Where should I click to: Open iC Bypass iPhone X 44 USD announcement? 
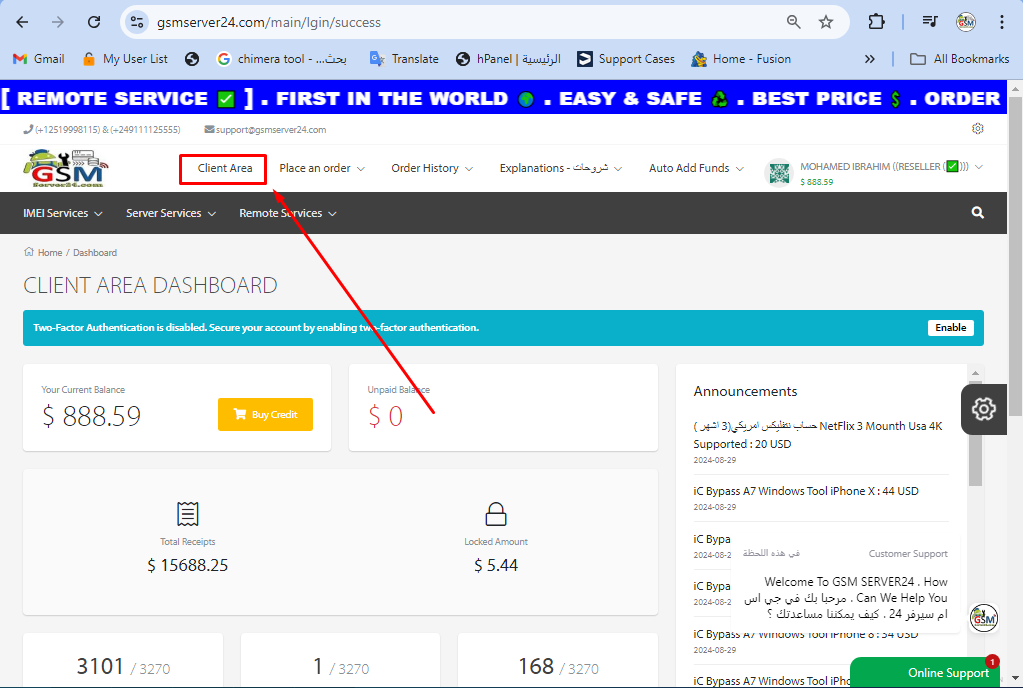[x=806, y=491]
